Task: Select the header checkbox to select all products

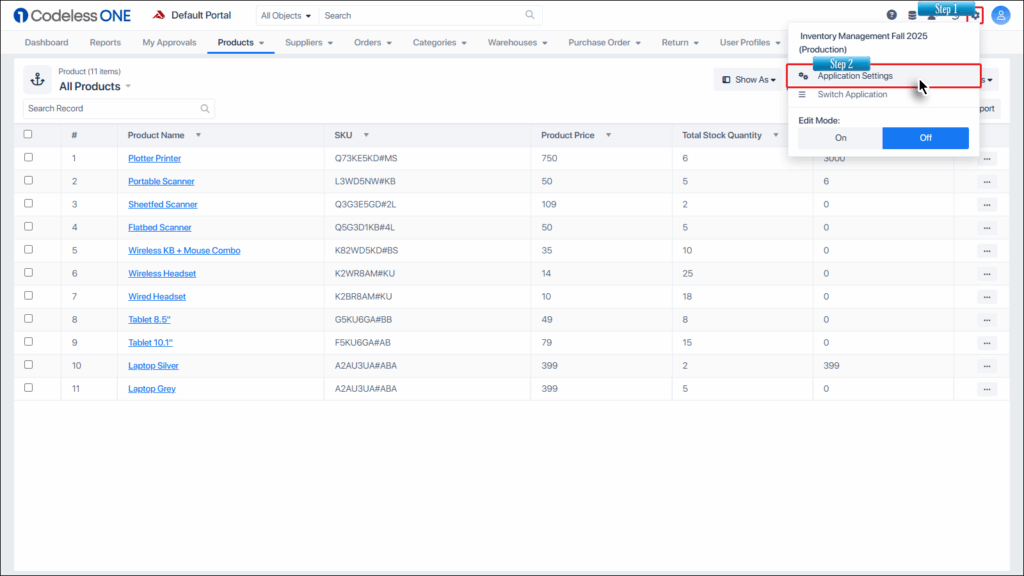Action: pyautogui.click(x=28, y=134)
